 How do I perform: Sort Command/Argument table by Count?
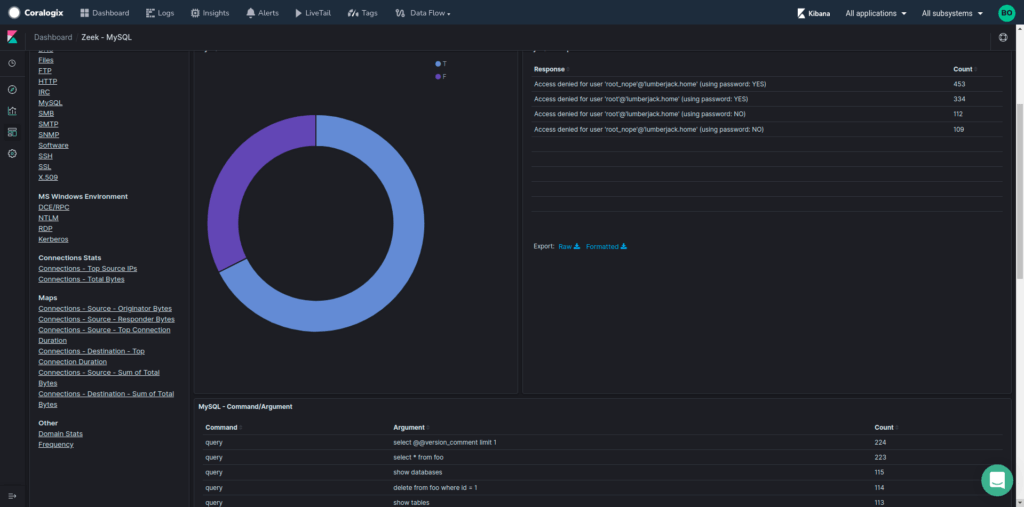[886, 427]
